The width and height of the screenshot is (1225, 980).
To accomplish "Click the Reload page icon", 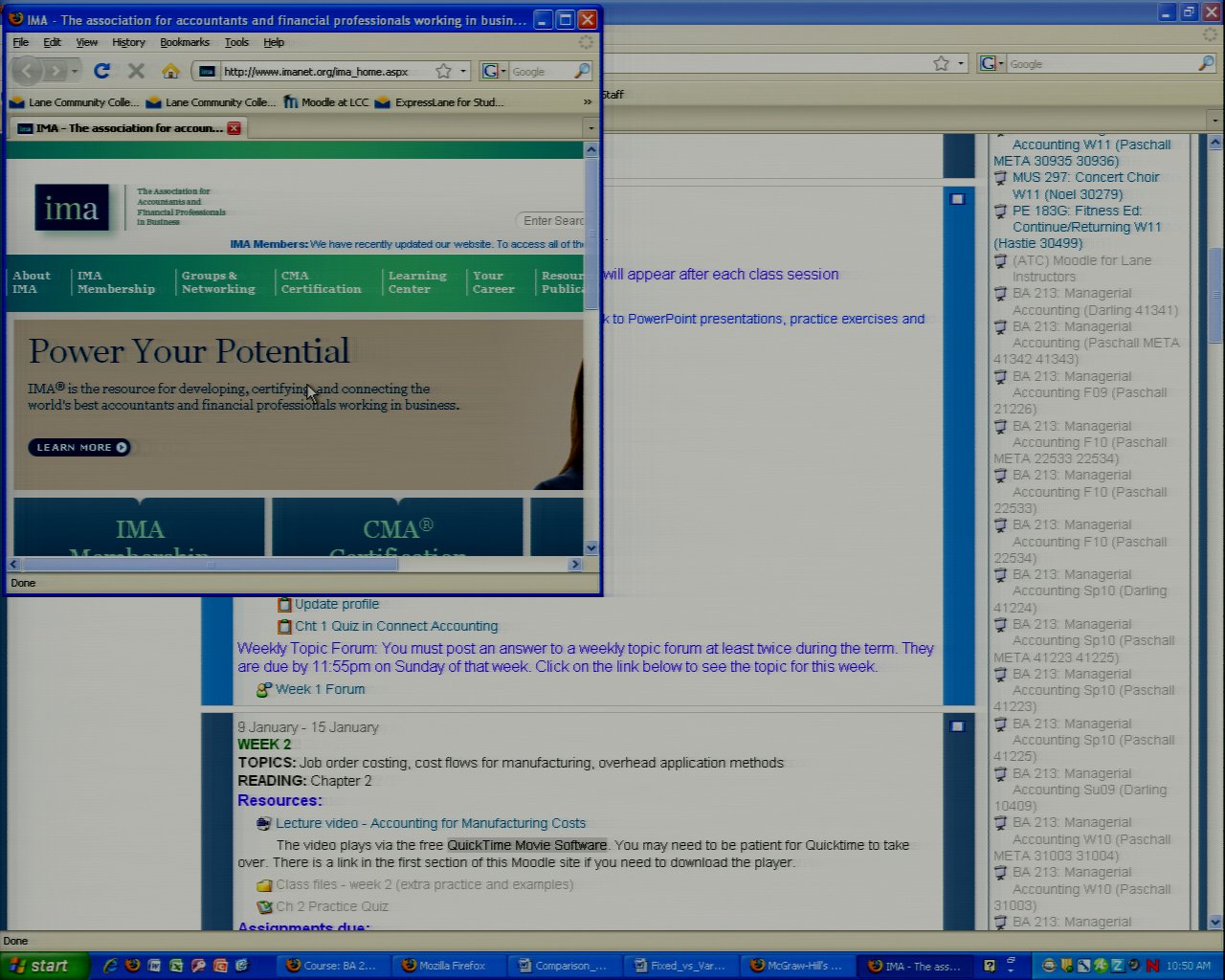I will coord(101,71).
